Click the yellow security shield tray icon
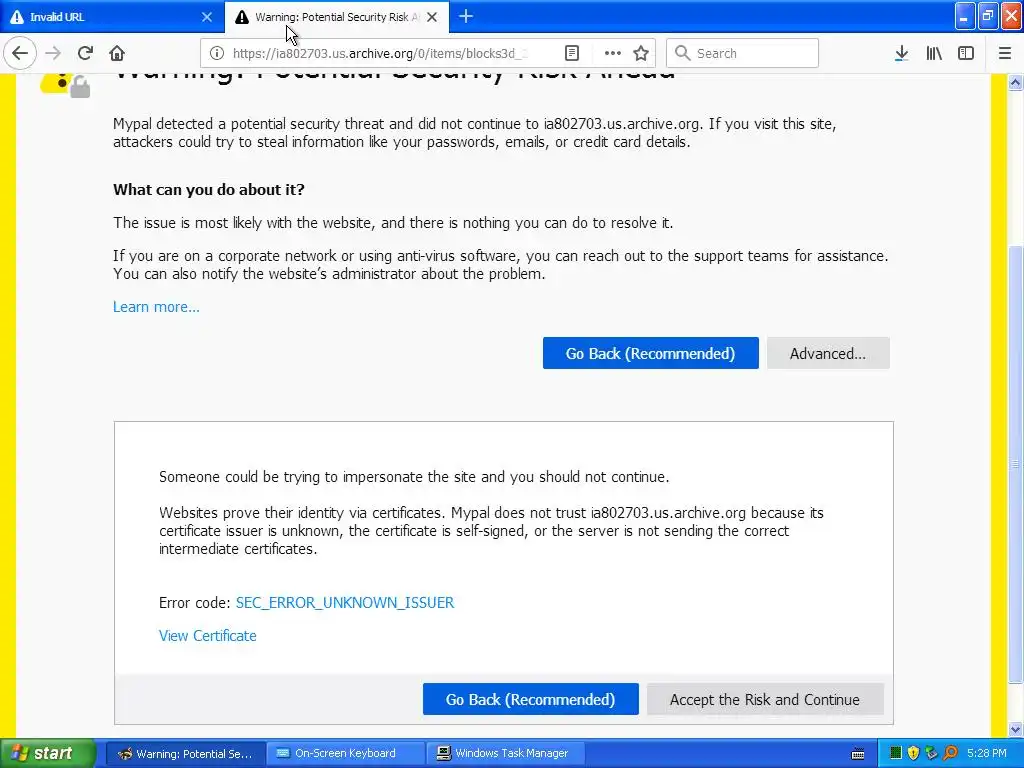 tap(914, 754)
